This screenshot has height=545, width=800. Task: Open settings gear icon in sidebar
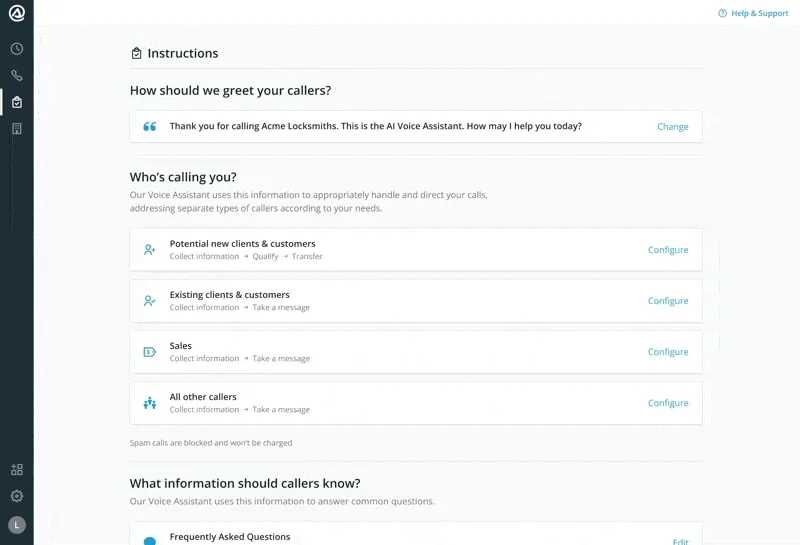tap(17, 496)
